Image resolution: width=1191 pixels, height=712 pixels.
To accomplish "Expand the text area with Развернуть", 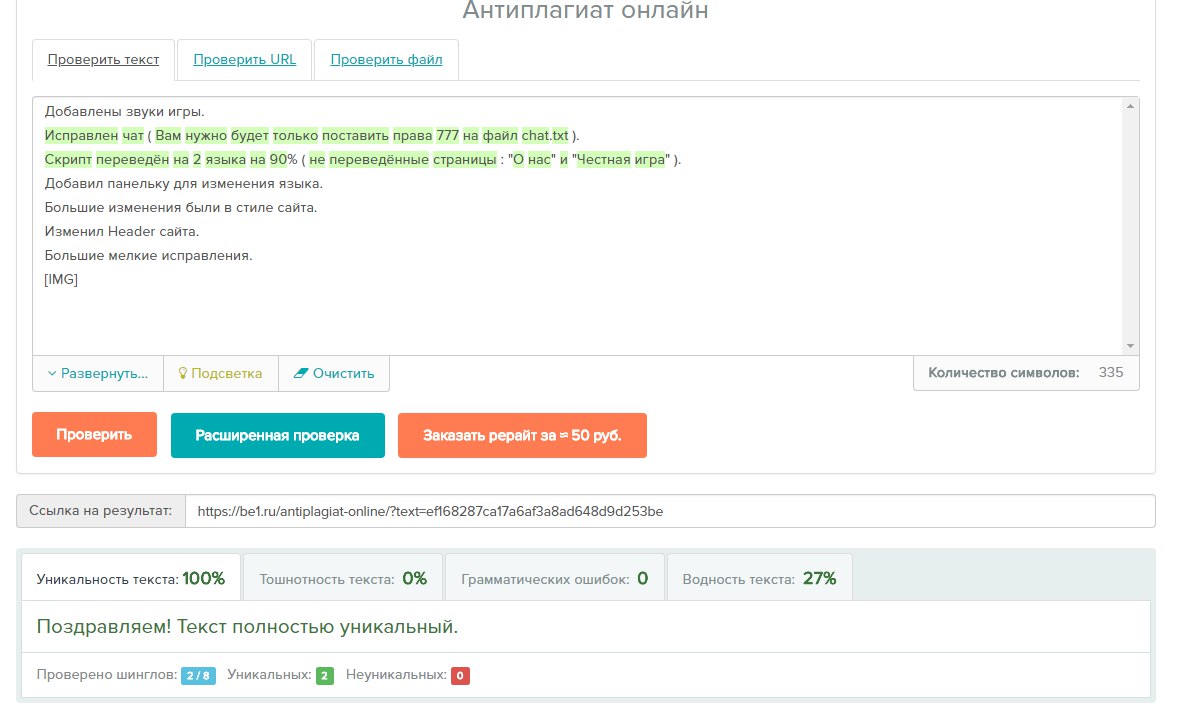I will pos(98,373).
